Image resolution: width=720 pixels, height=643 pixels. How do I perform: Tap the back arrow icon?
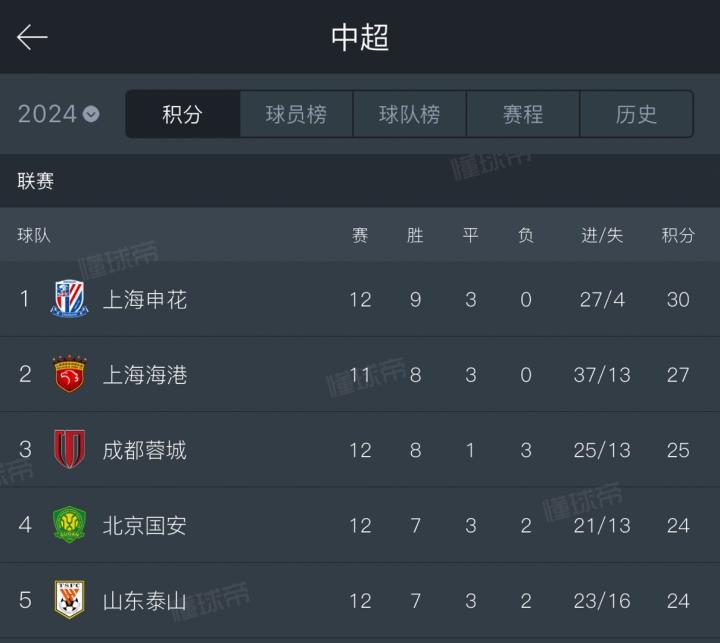coord(32,38)
